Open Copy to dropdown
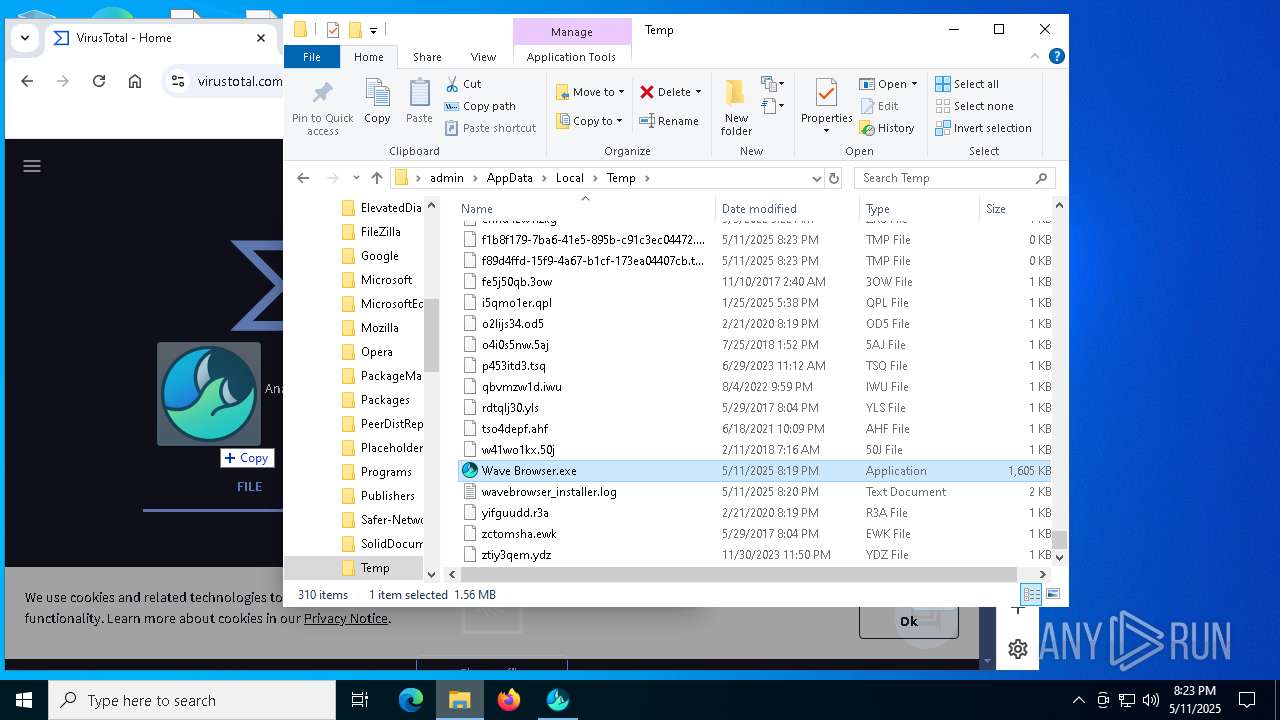This screenshot has height=720, width=1280. pyautogui.click(x=590, y=121)
